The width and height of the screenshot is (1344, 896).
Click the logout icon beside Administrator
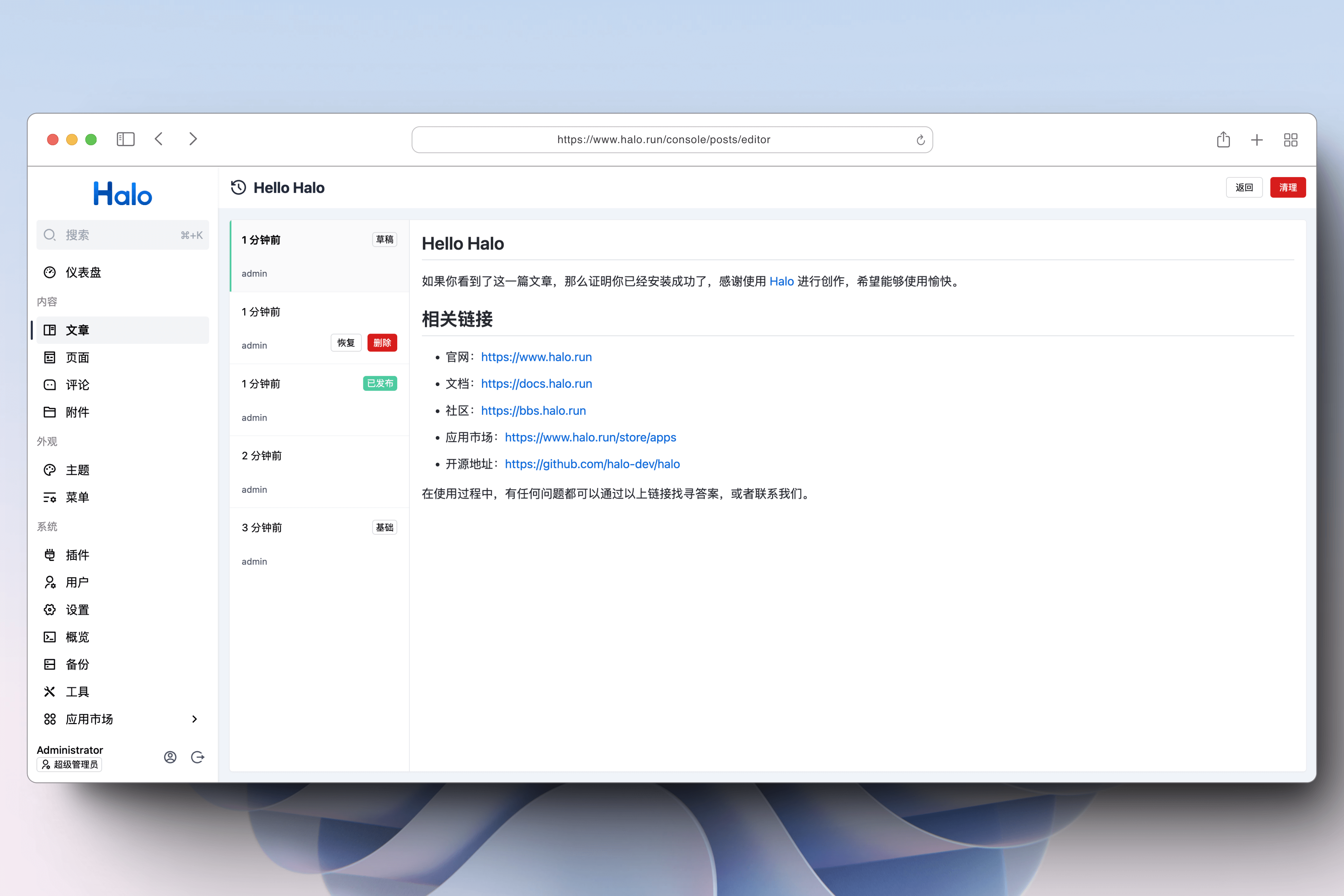point(198,757)
